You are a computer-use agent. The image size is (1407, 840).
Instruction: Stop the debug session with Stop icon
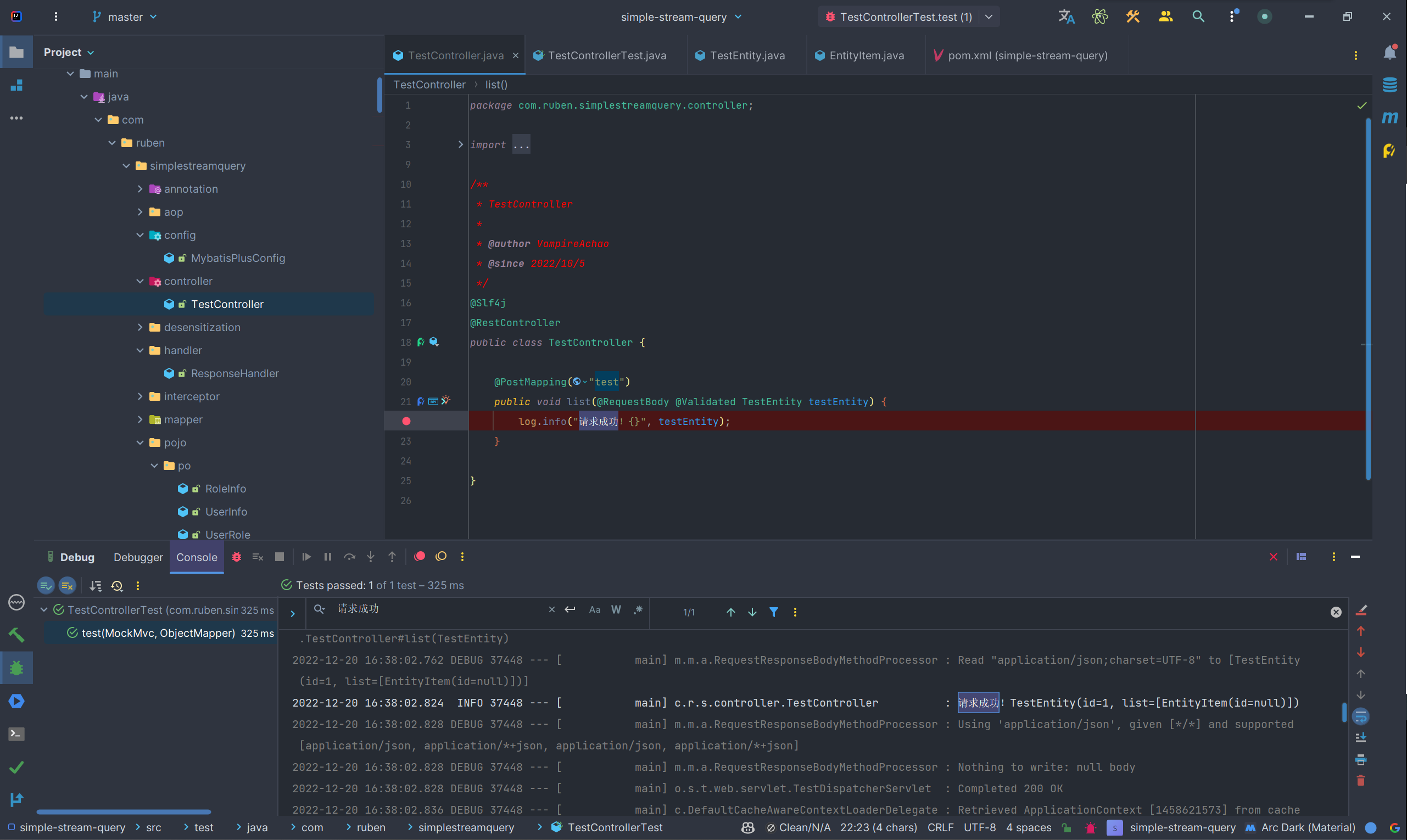[x=279, y=557]
